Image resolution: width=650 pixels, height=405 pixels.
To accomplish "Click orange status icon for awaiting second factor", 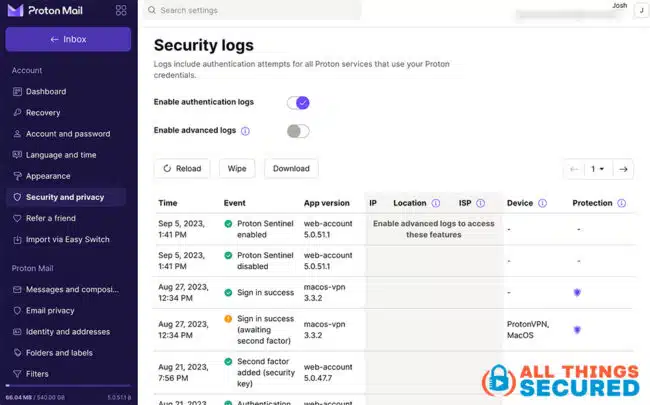I will tap(228, 319).
